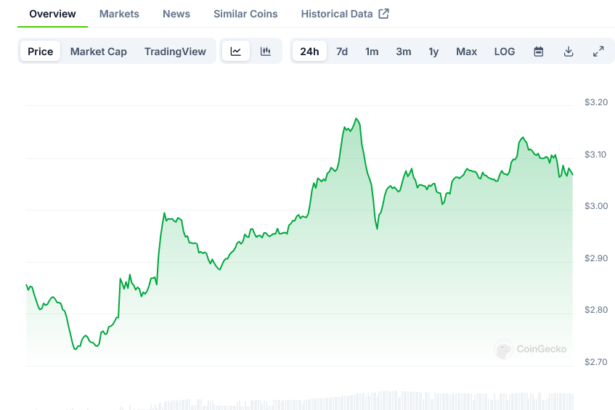Switch to TradingView chart mode
This screenshot has height=410, width=615.
click(x=176, y=52)
